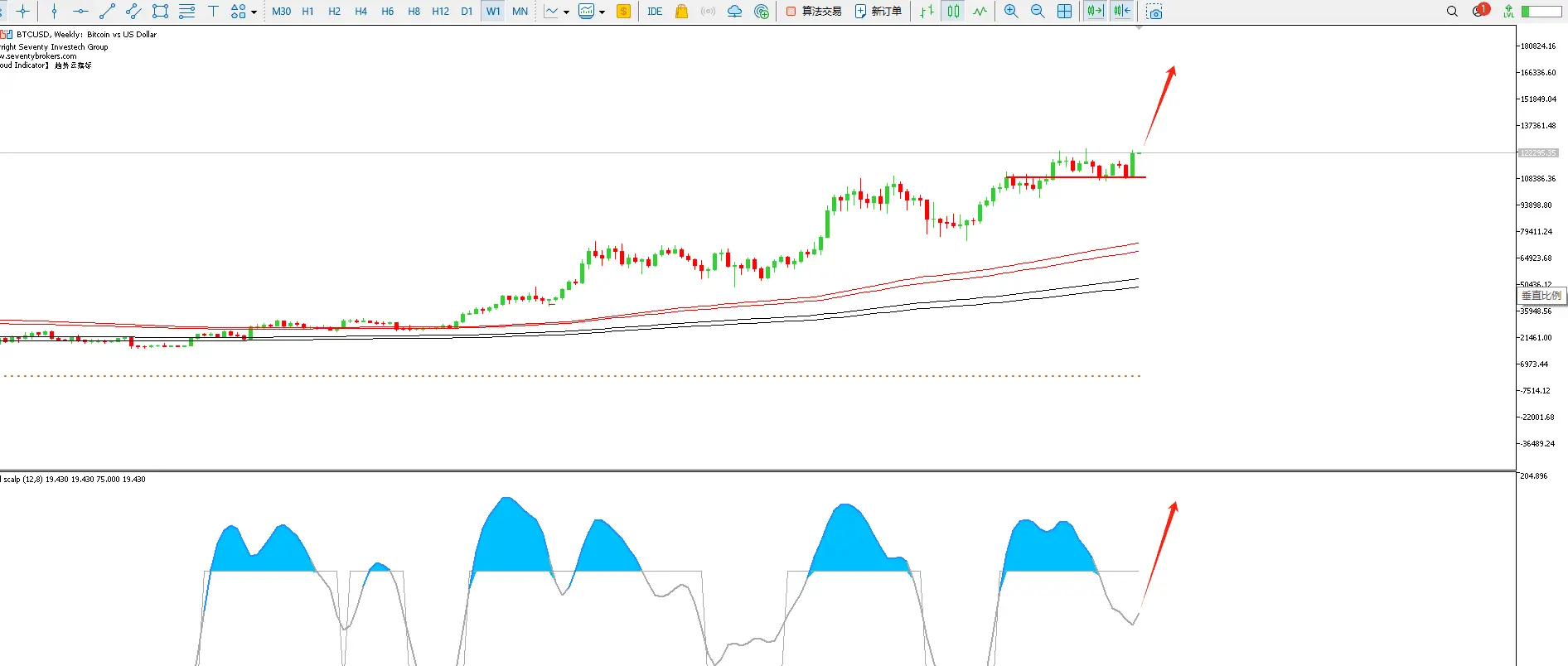Click the LVL depth icon

[1509, 12]
